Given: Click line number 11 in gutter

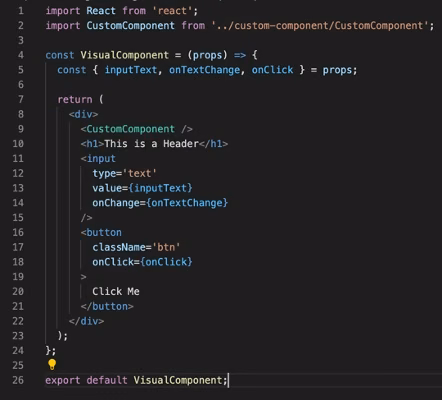Looking at the screenshot, I should pos(18,158).
